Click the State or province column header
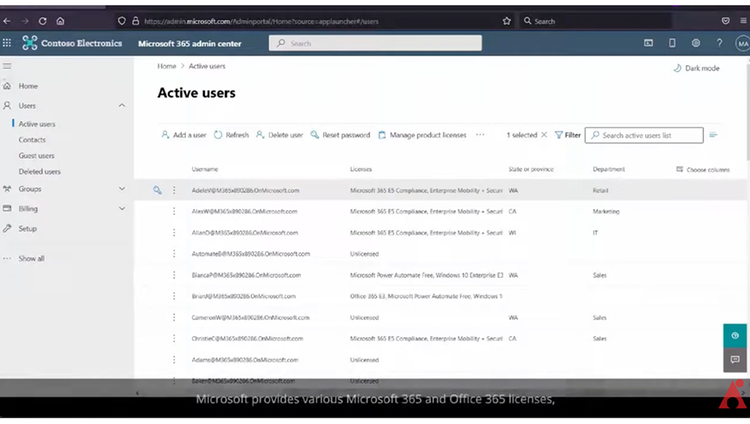Image resolution: width=750 pixels, height=424 pixels. [x=531, y=169]
